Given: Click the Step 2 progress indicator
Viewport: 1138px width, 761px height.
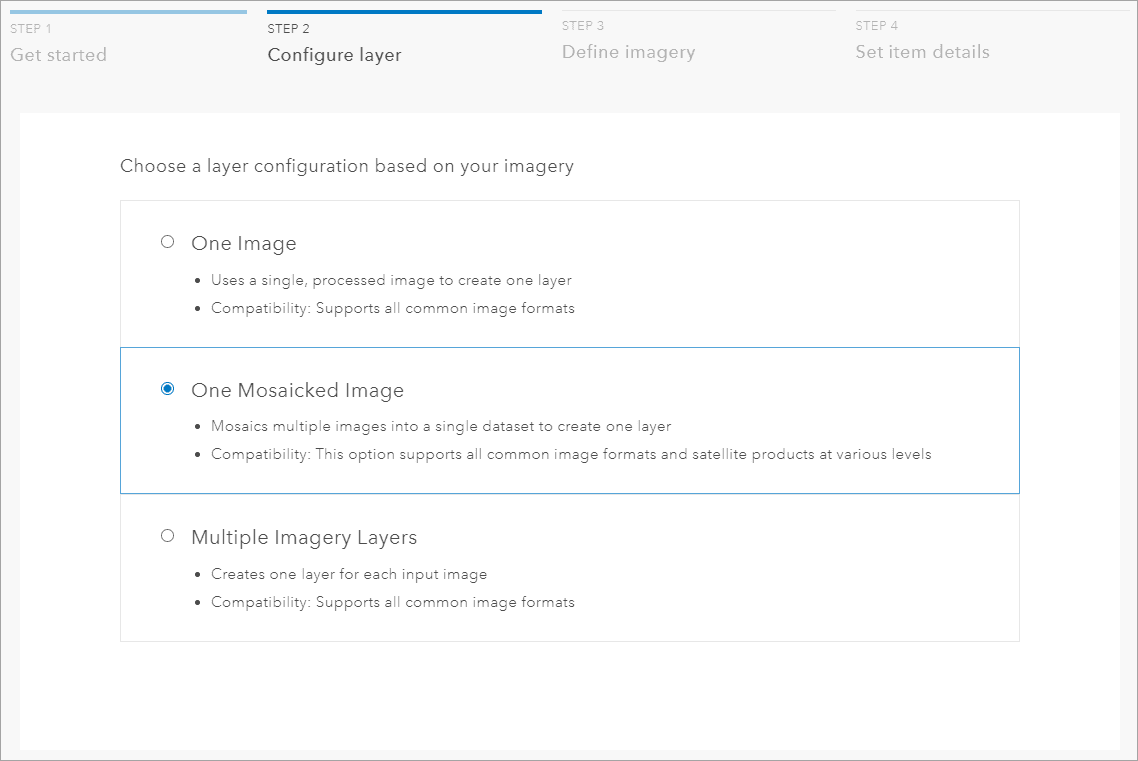Looking at the screenshot, I should [404, 11].
